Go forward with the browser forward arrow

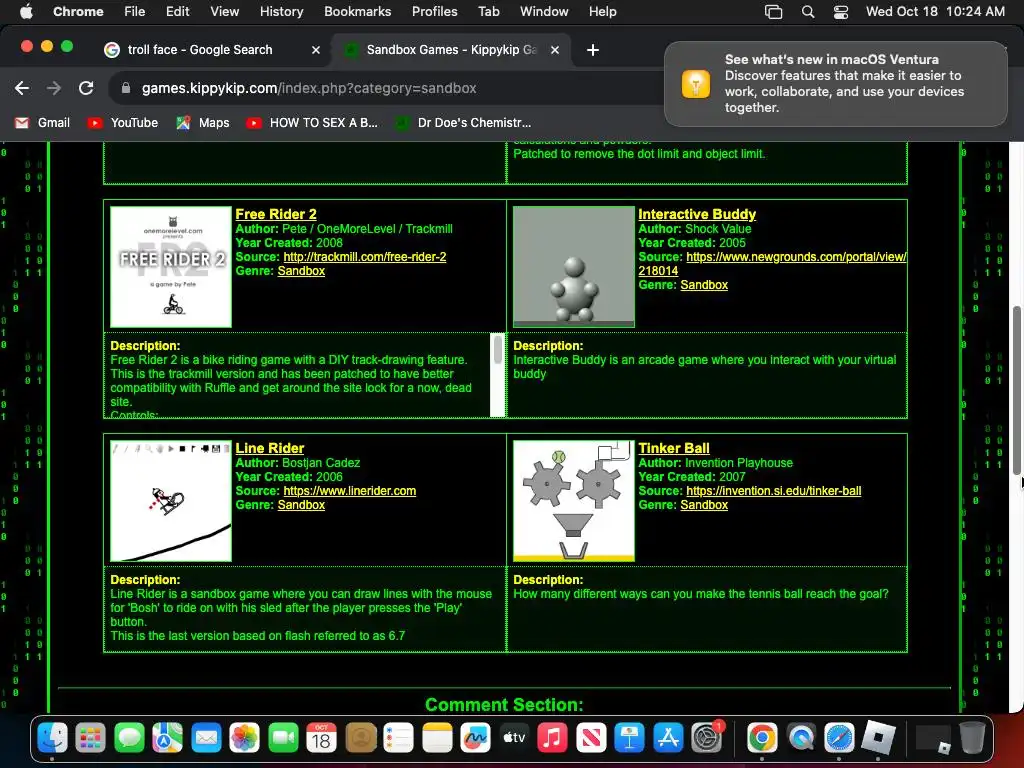pyautogui.click(x=54, y=88)
